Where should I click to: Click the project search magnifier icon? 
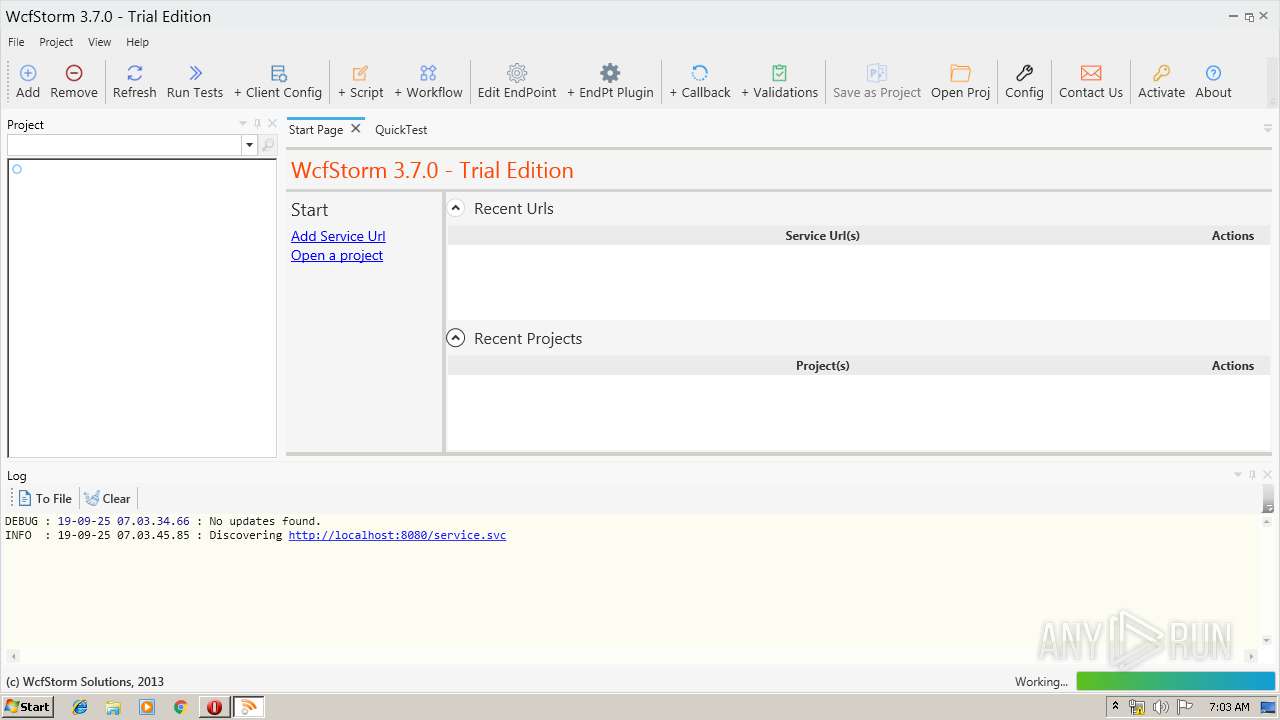click(268, 145)
